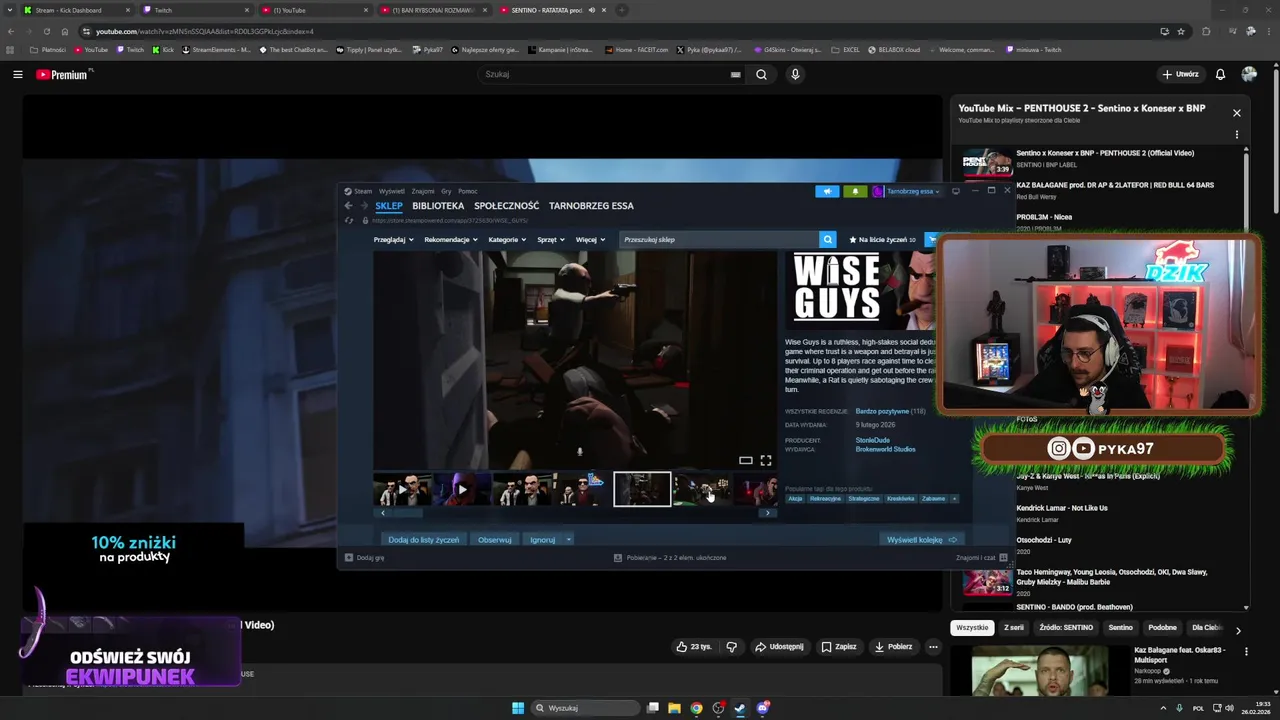This screenshot has height=720, width=1280.
Task: Open Steam from the Windows taskbar
Action: pyautogui.click(x=740, y=708)
